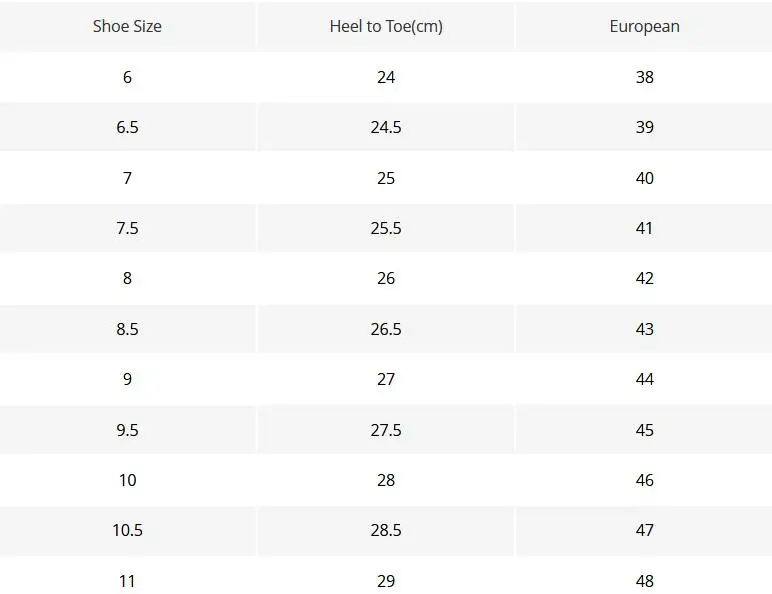Click European size 43 cell

pos(644,329)
